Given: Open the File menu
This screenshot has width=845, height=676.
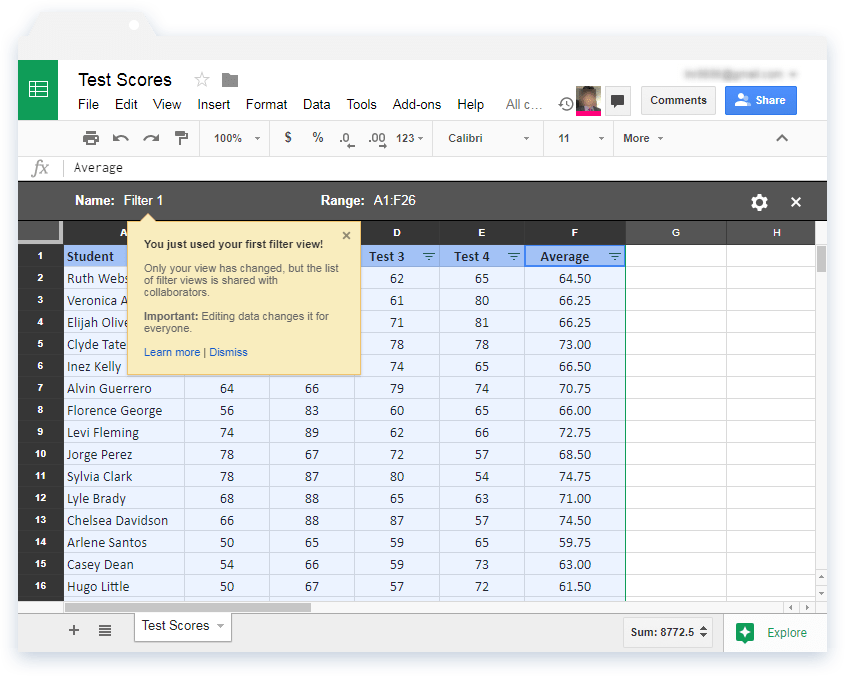Looking at the screenshot, I should (x=88, y=105).
